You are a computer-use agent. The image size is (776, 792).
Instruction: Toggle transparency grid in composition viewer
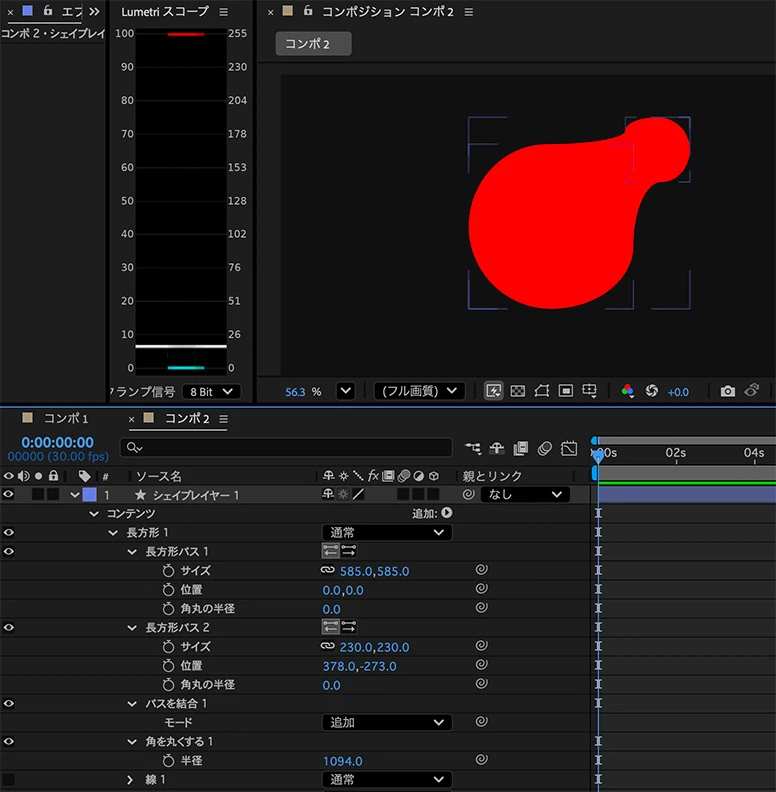(x=517, y=391)
